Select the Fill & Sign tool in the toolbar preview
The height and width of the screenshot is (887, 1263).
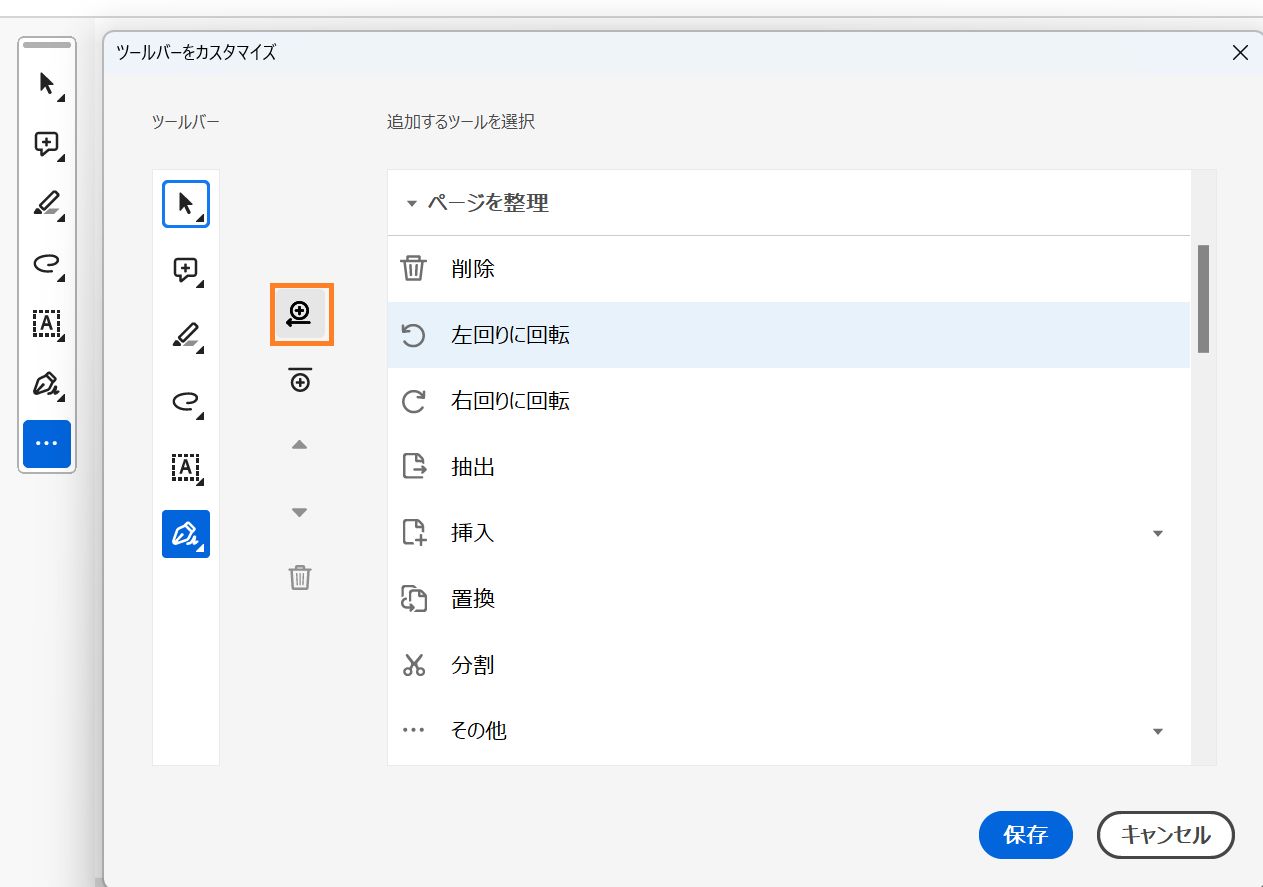[x=186, y=534]
